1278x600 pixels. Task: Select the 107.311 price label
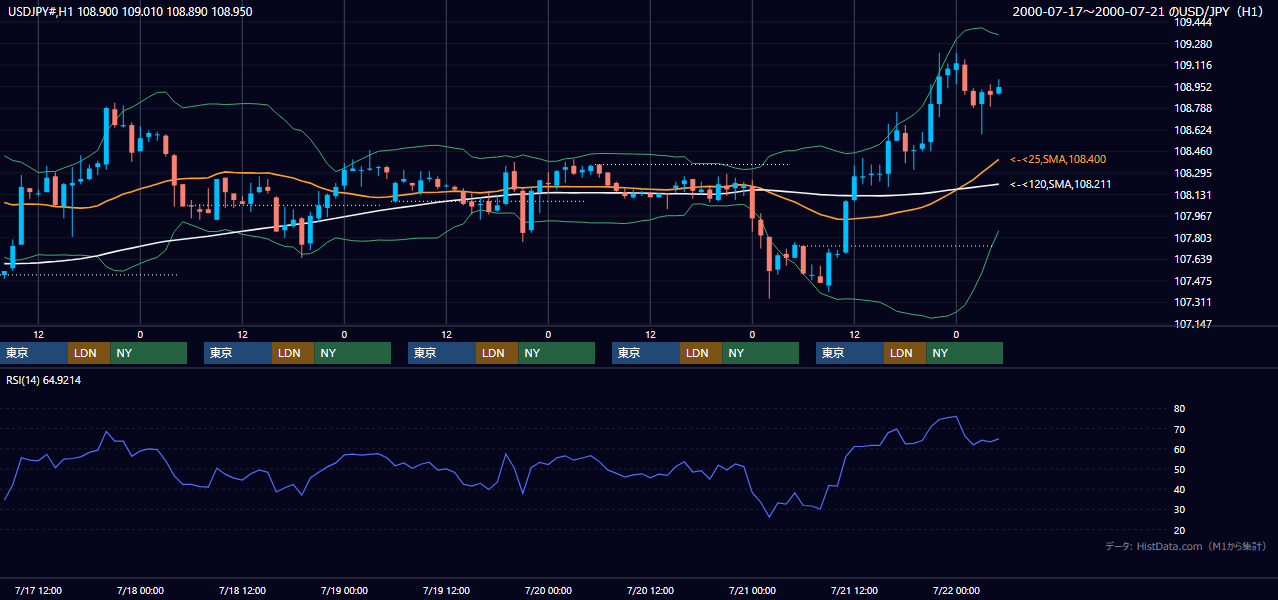(x=1193, y=302)
